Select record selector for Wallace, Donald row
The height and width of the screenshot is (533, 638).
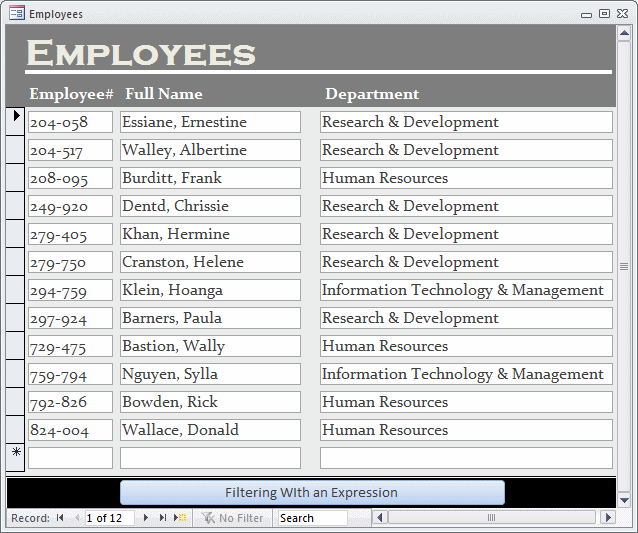point(15,429)
